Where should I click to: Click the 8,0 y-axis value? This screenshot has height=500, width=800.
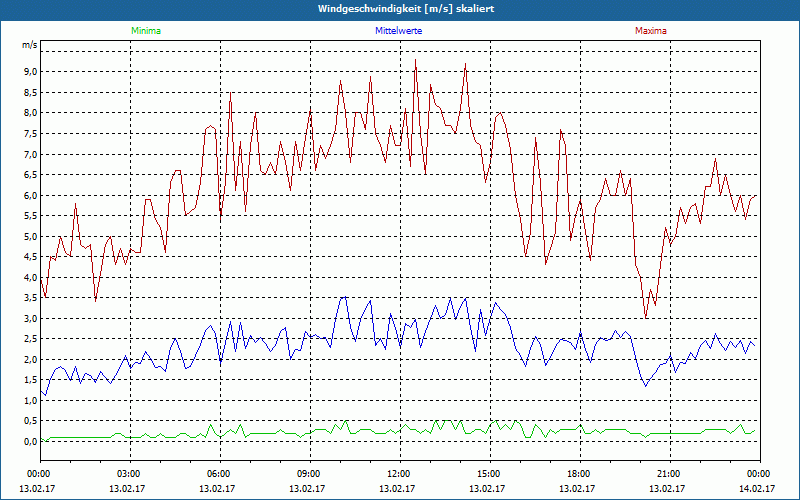pos(31,113)
